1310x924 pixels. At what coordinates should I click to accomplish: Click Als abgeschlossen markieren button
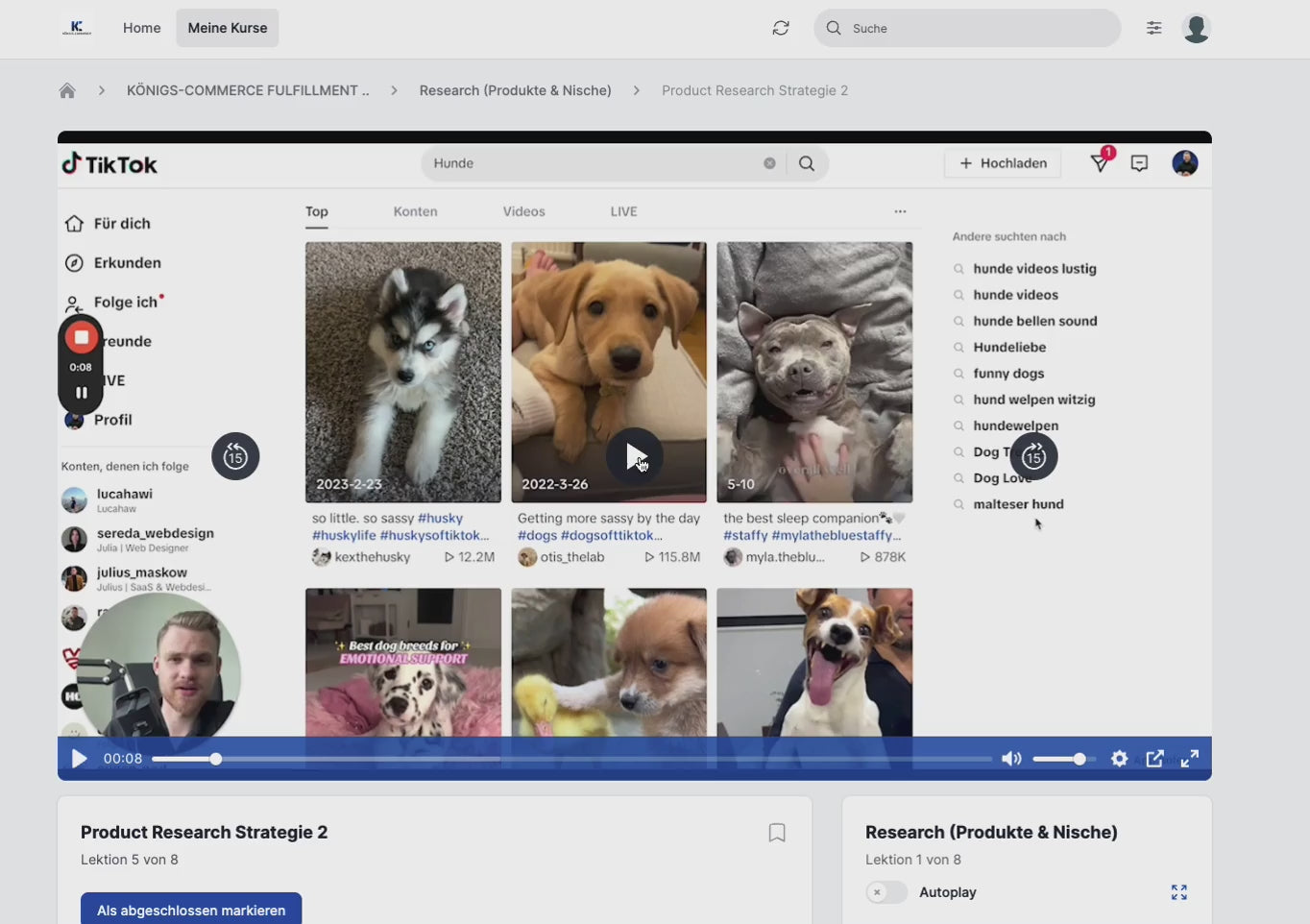tap(191, 910)
